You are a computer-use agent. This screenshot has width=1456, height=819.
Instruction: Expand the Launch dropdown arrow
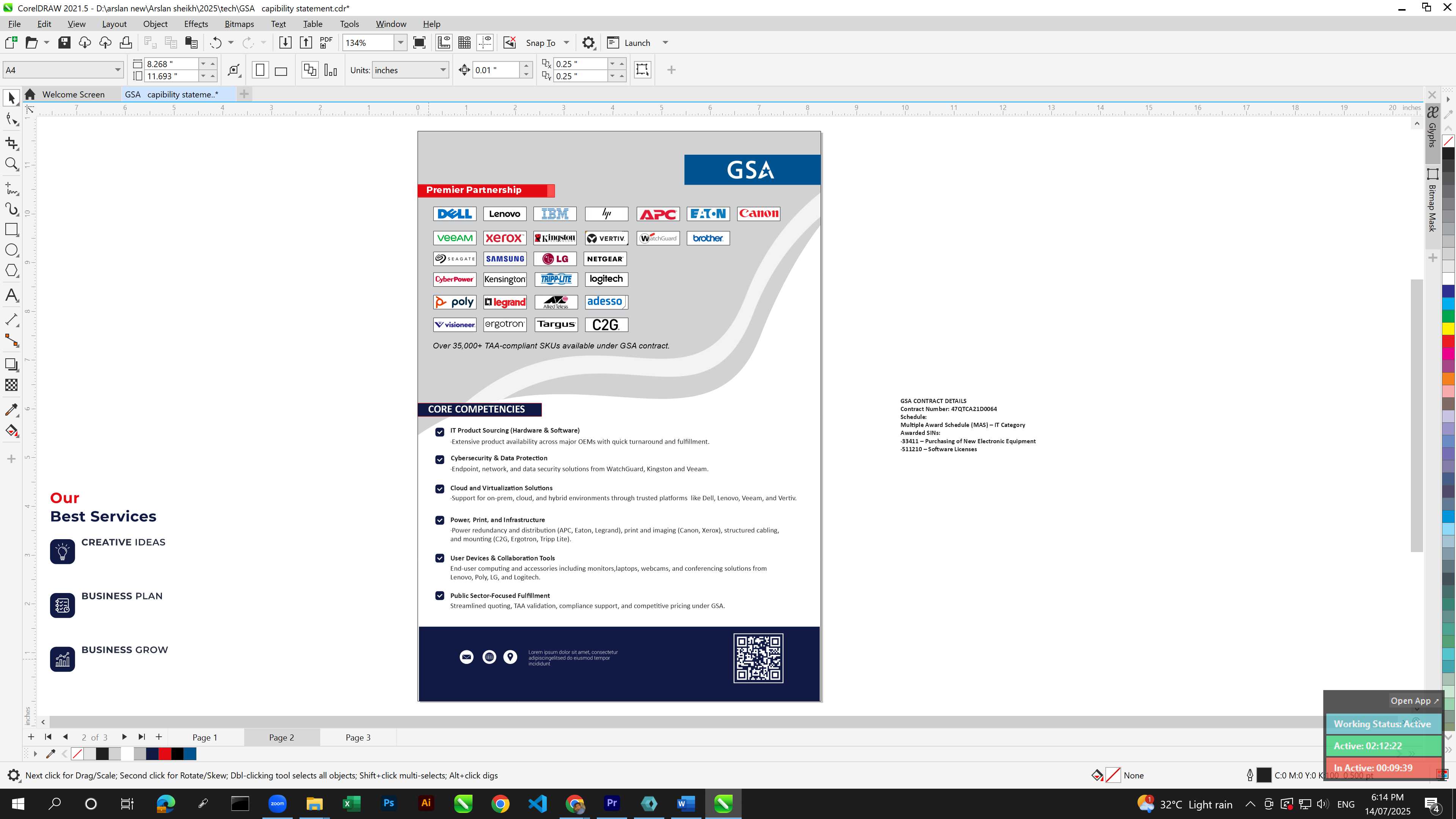click(x=665, y=42)
